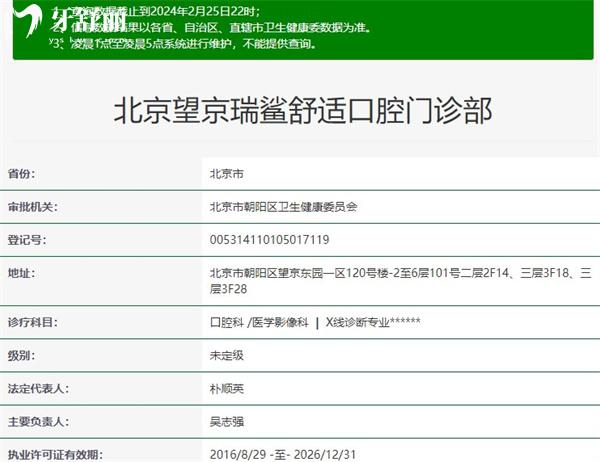Select the name 吴志强

click(227, 422)
